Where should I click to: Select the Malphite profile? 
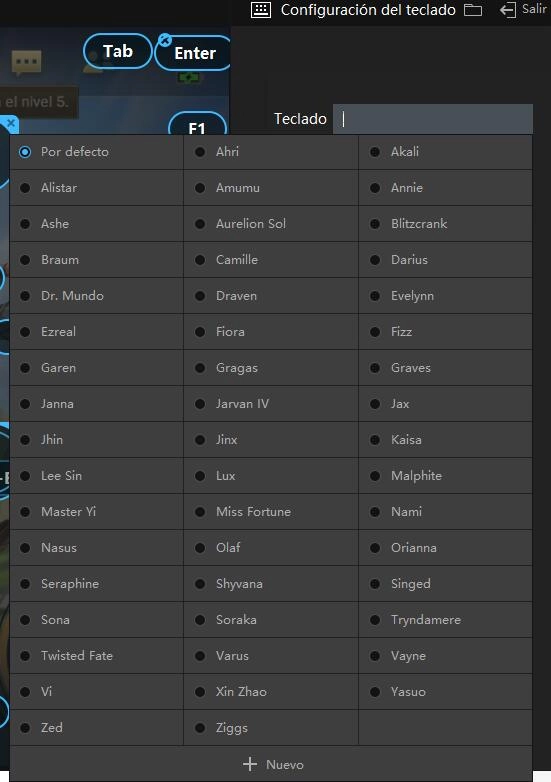[x=445, y=476]
